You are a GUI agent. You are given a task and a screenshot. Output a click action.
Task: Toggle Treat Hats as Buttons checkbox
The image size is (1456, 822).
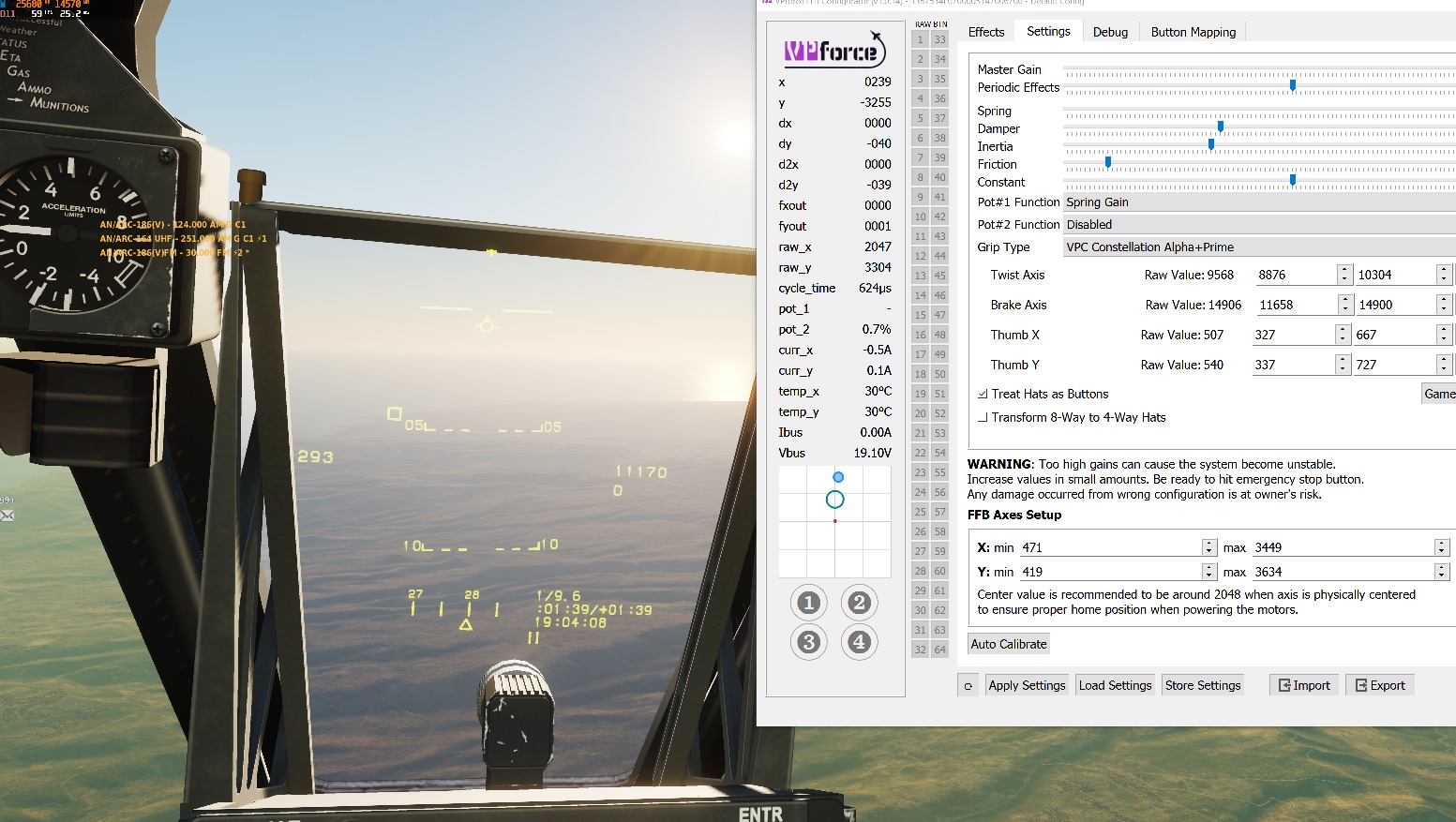pos(983,395)
